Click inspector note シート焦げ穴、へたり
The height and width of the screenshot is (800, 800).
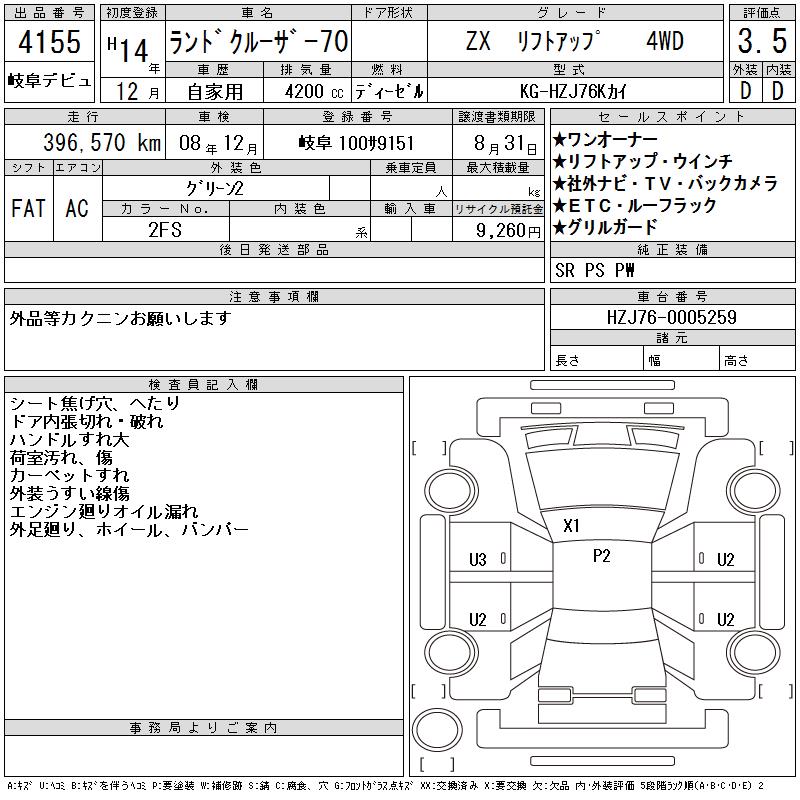[95, 403]
